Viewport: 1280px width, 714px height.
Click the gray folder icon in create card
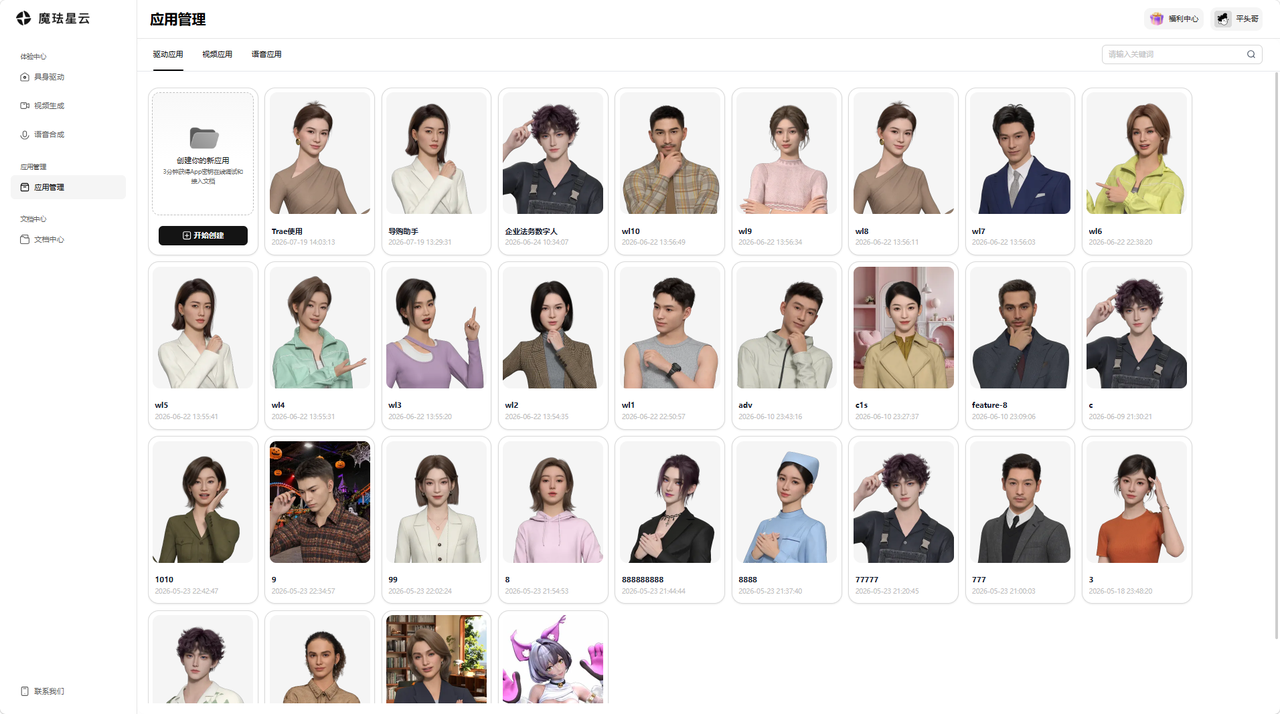[203, 138]
